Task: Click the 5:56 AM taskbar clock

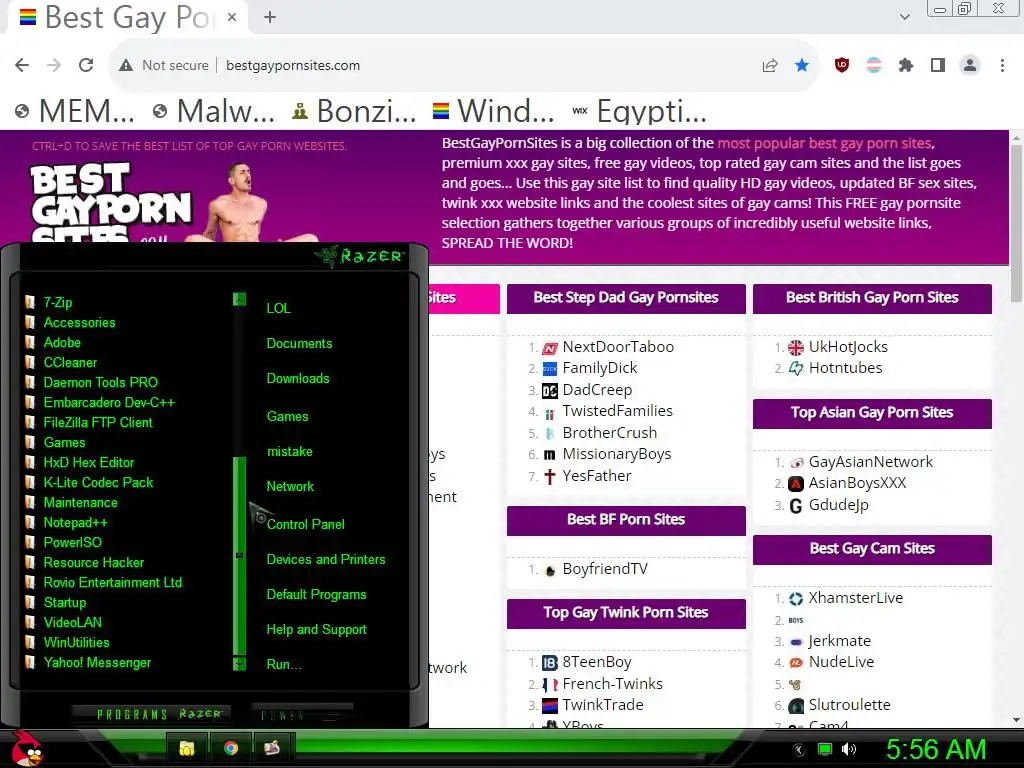Action: point(935,749)
